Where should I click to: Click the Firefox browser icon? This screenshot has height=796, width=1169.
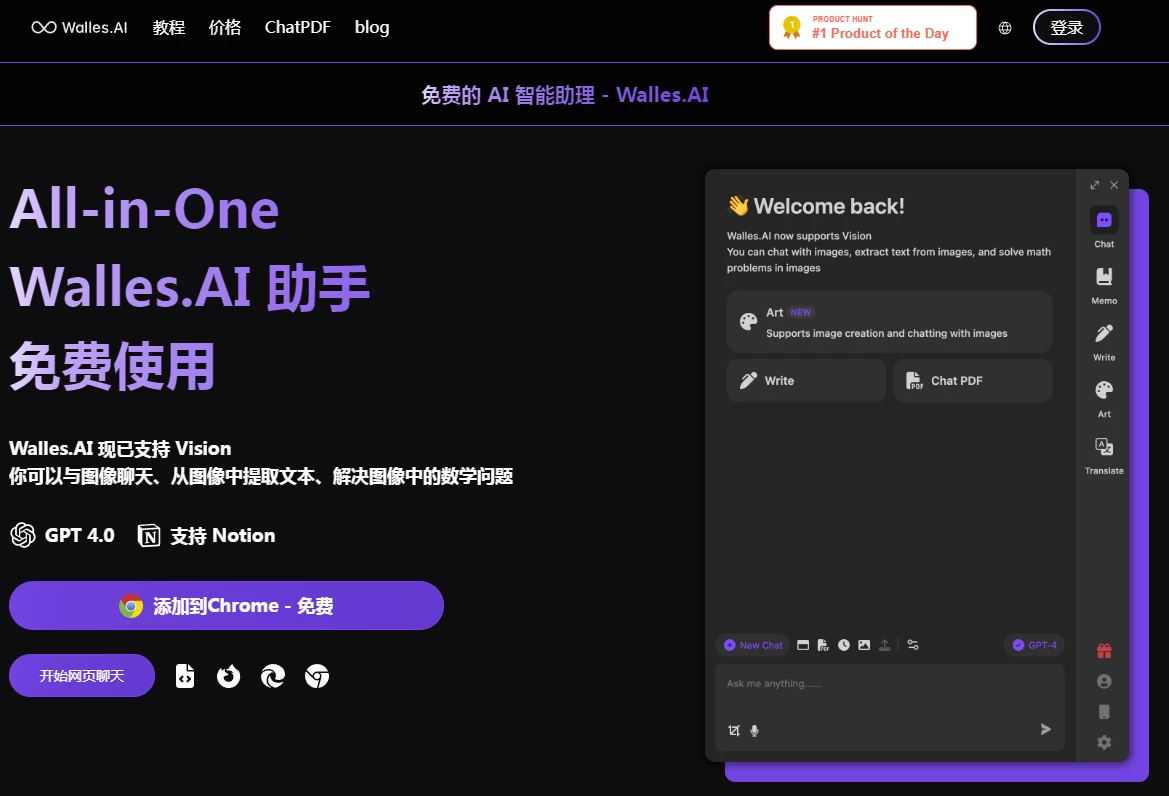[229, 677]
